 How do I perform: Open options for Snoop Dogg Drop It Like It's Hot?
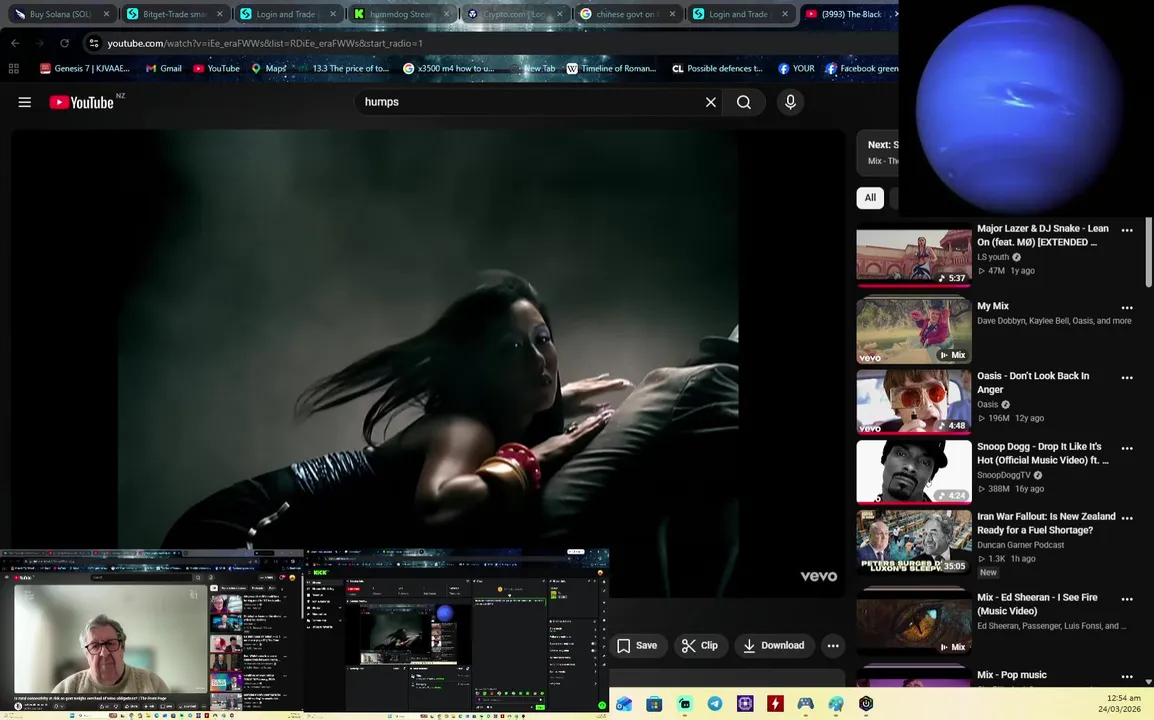click(1127, 448)
